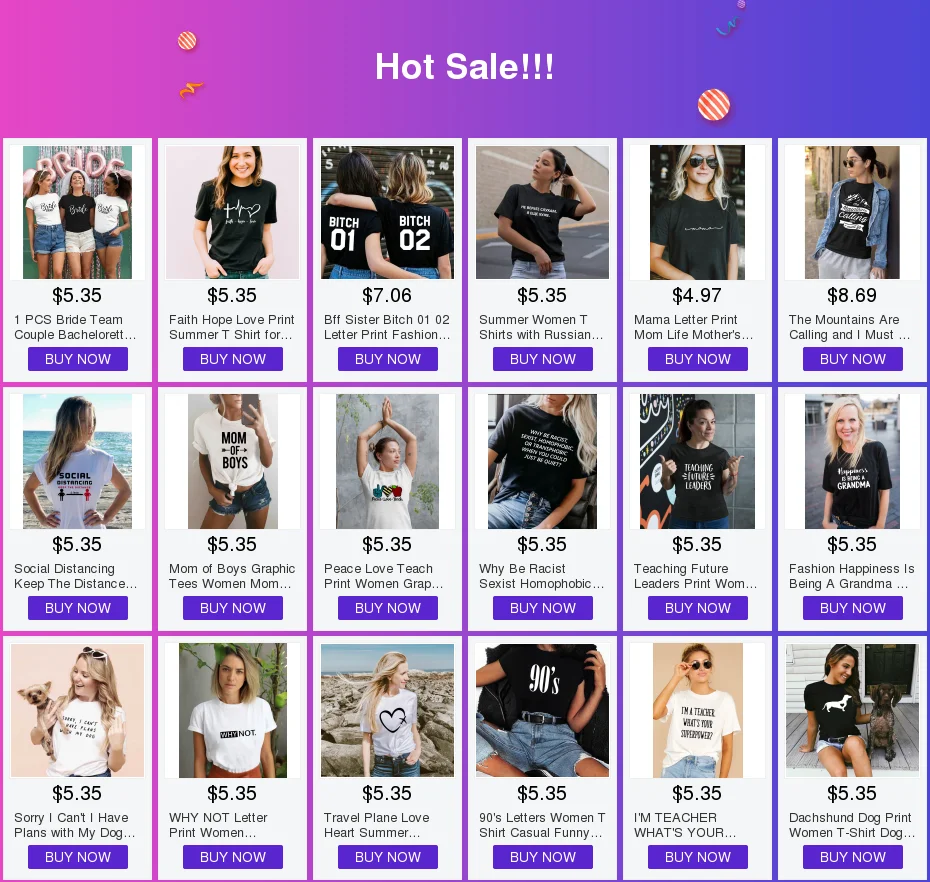The height and width of the screenshot is (882, 930).
Task: View the Happiness Is Being A Grandma photo
Action: [852, 461]
